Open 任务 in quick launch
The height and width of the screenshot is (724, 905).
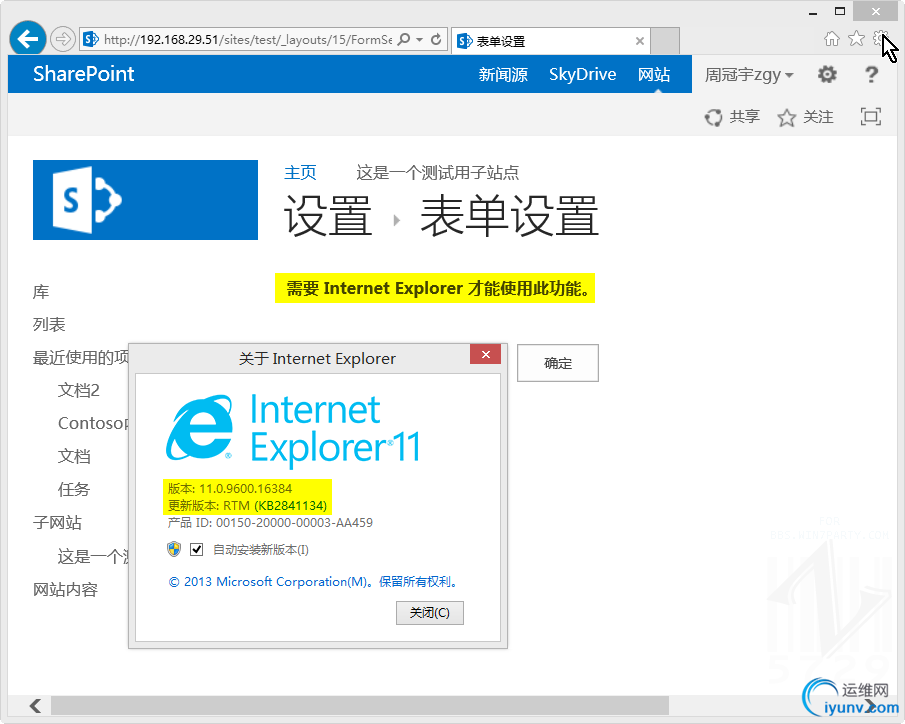[x=74, y=490]
